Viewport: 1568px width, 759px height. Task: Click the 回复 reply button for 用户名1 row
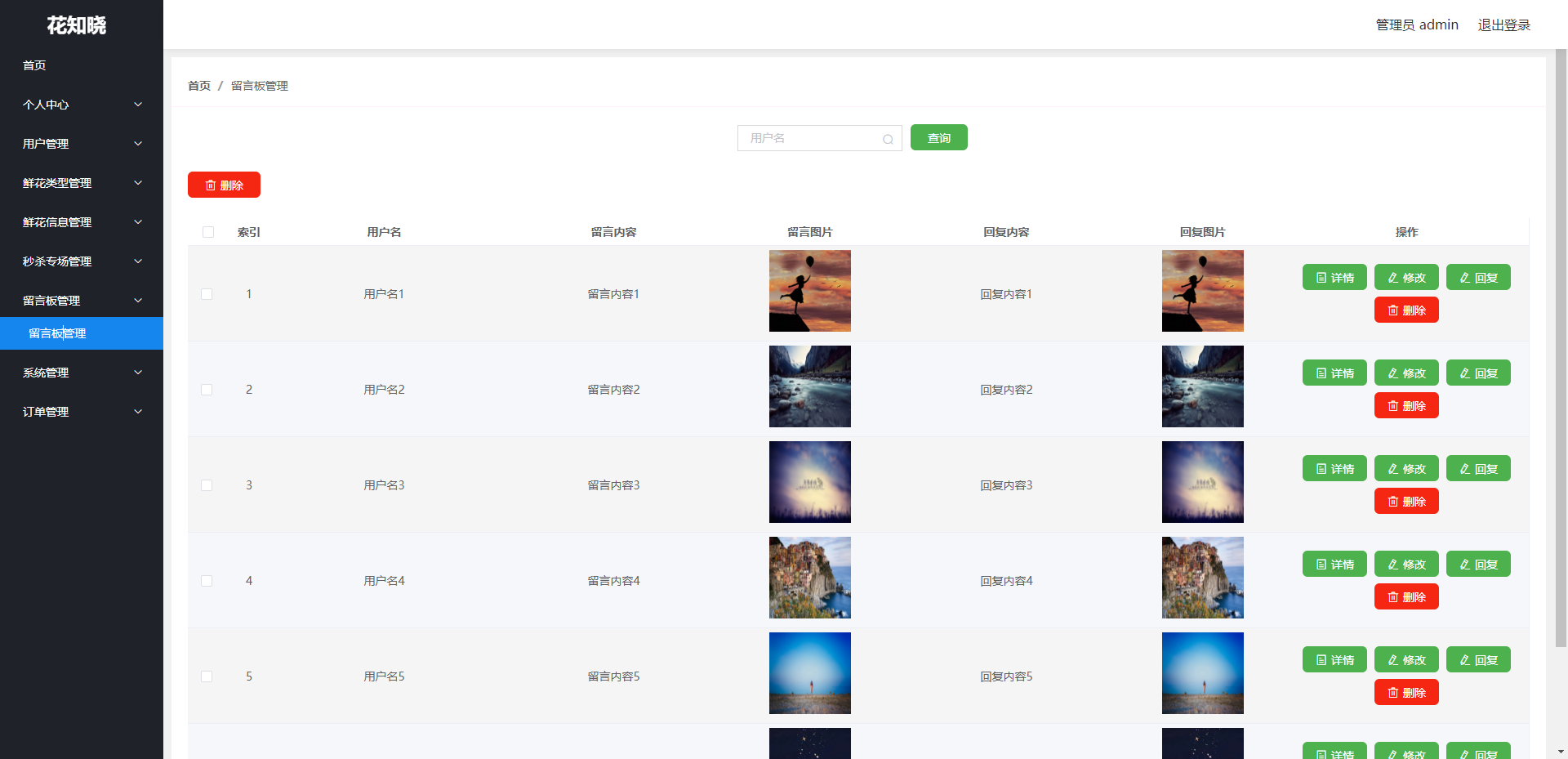(1478, 278)
